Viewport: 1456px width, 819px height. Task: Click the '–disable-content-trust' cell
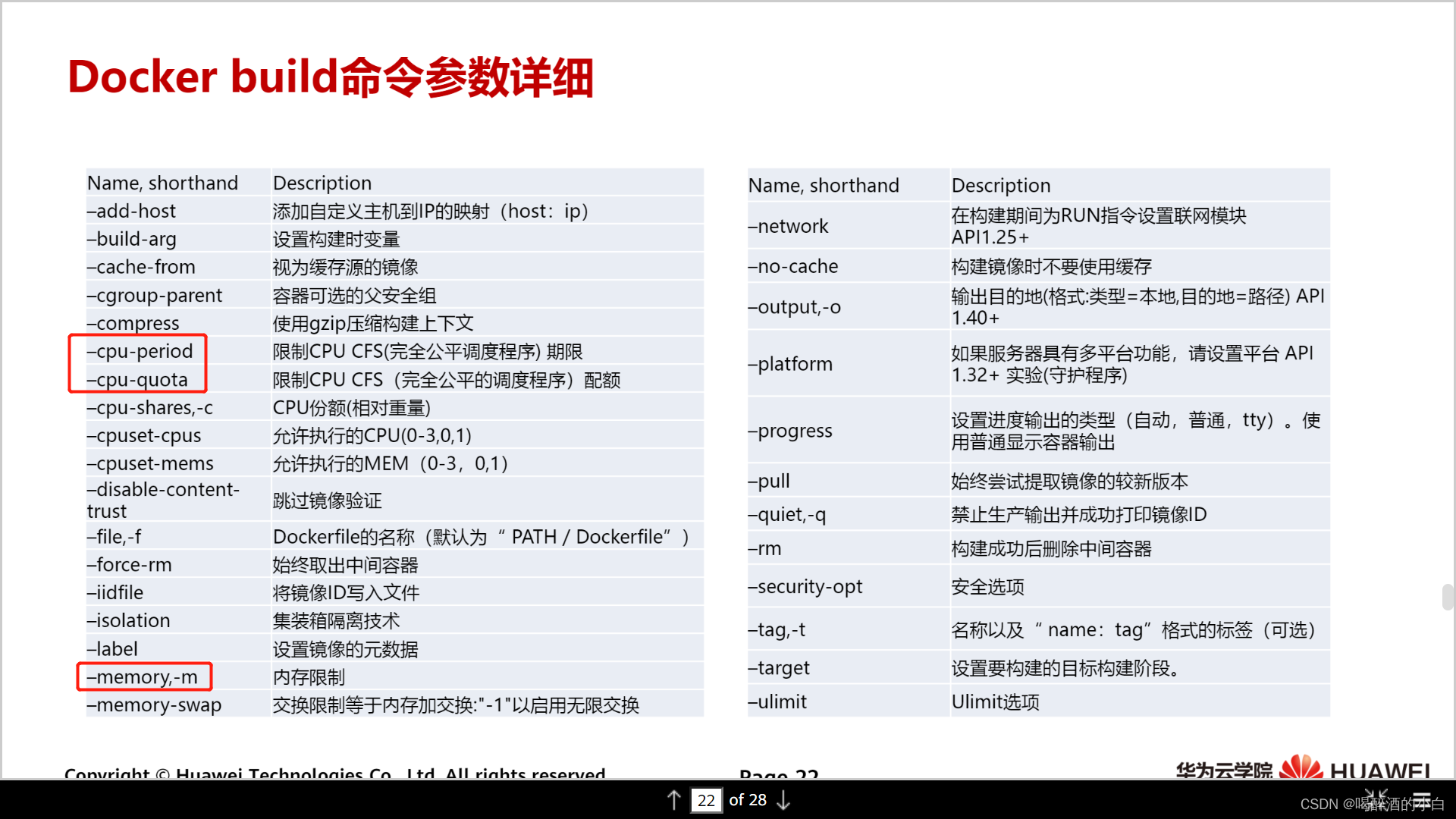pyautogui.click(x=178, y=500)
